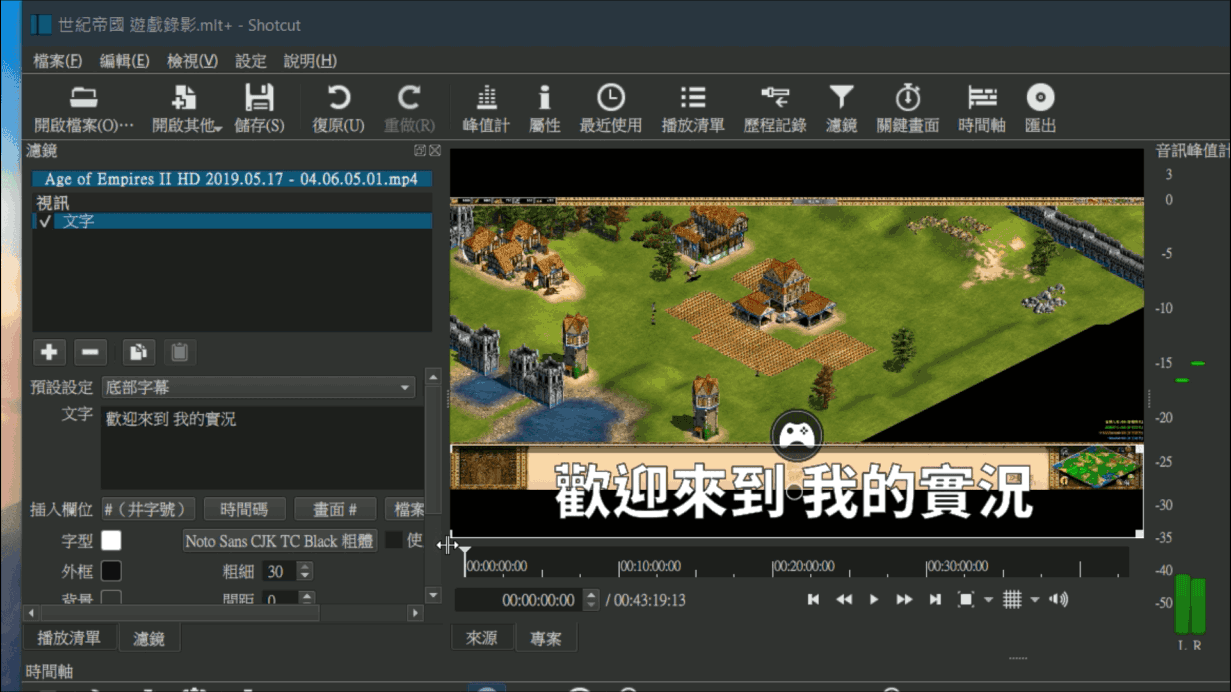Image resolution: width=1231 pixels, height=692 pixels.
Task: Undock the 濾鏡 panel with float icon
Action: click(420, 151)
